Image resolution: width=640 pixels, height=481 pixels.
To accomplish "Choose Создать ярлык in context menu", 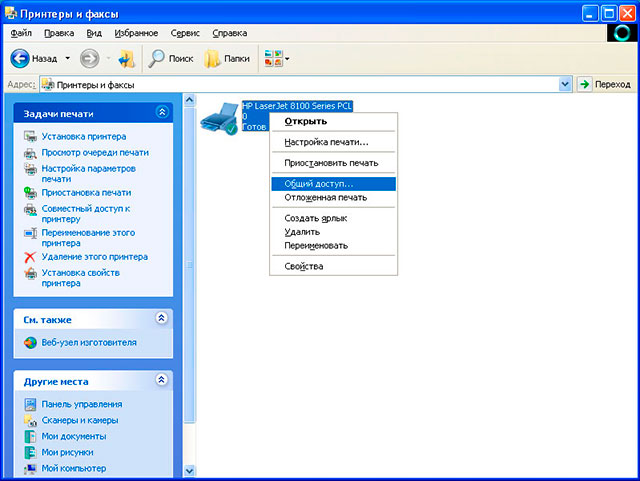I will [x=333, y=218].
